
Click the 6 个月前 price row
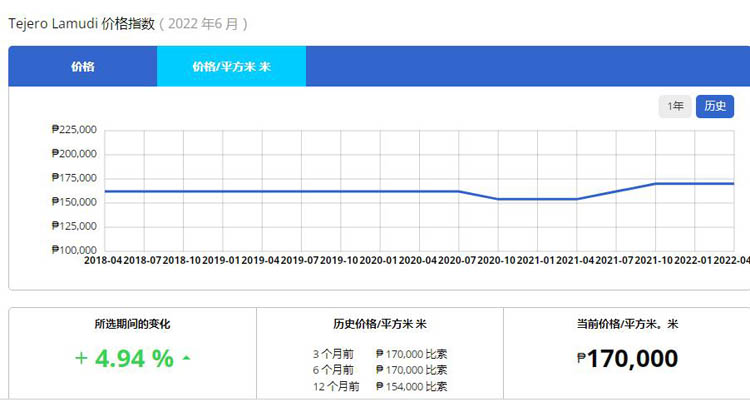click(x=380, y=369)
